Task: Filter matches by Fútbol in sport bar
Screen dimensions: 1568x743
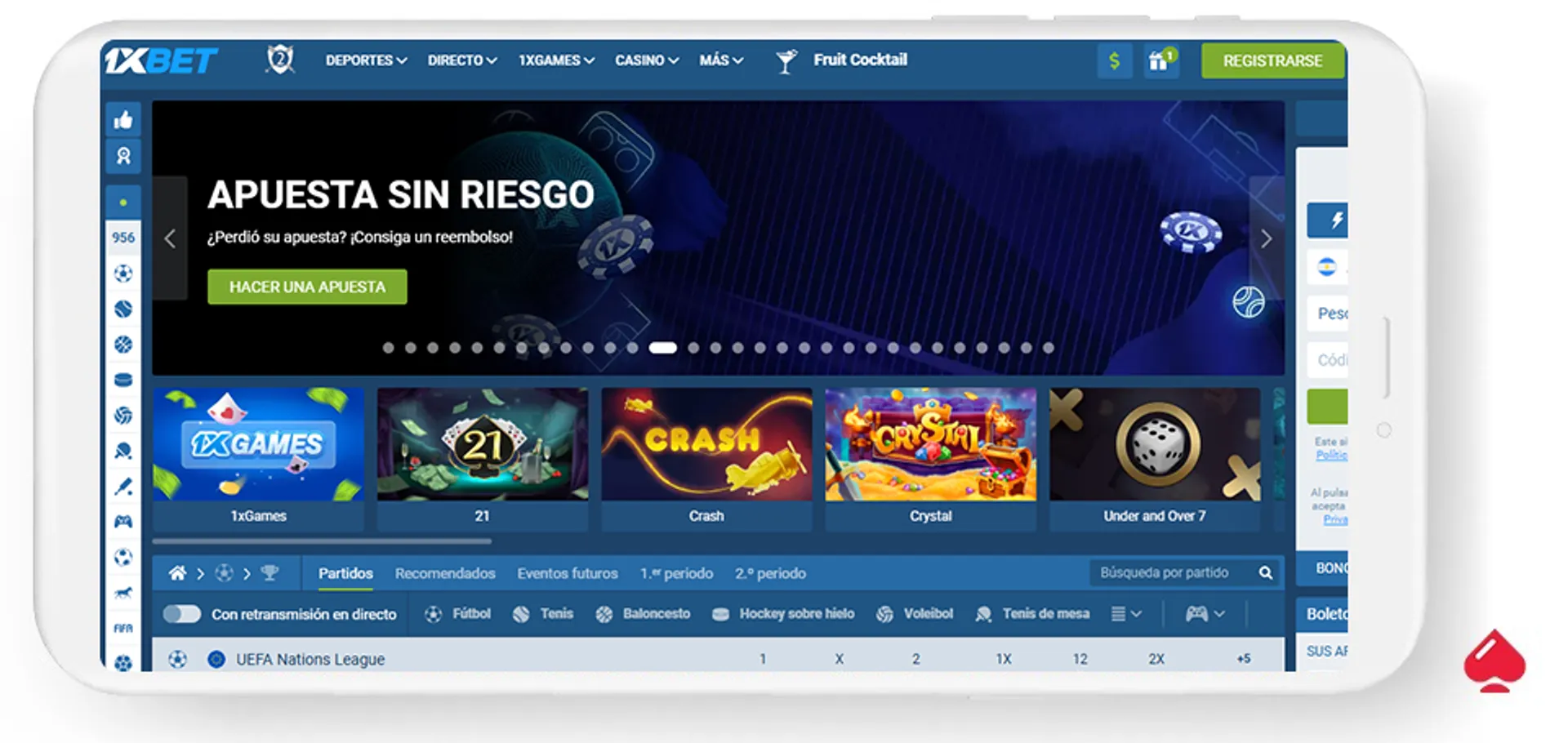Action: [458, 614]
